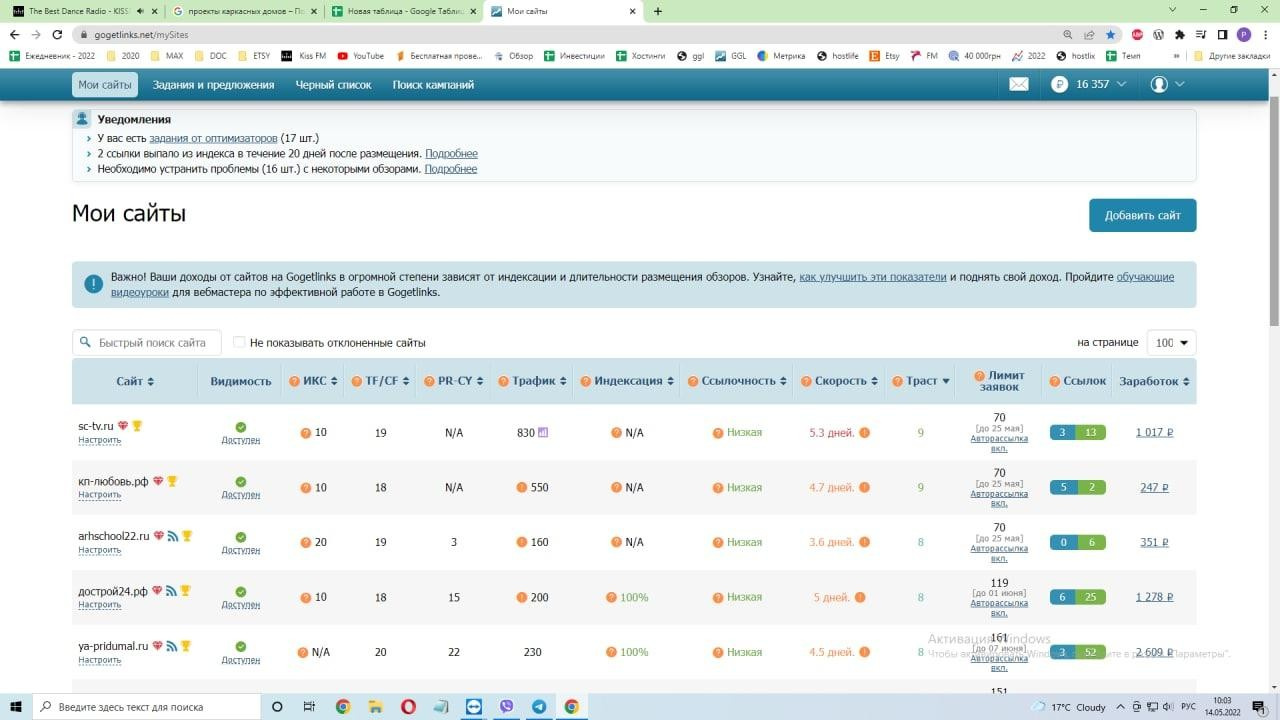This screenshot has height=720, width=1280.
Task: Open Мои сайты navigation tab
Action: click(x=105, y=84)
